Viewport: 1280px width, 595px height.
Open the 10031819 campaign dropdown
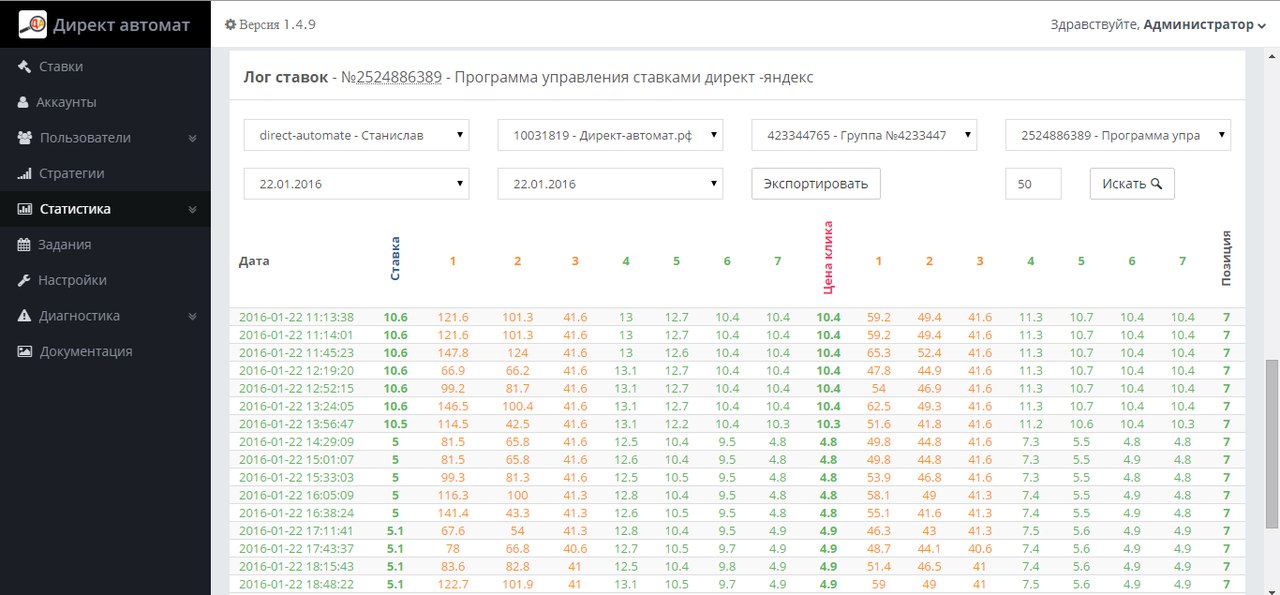(x=610, y=135)
